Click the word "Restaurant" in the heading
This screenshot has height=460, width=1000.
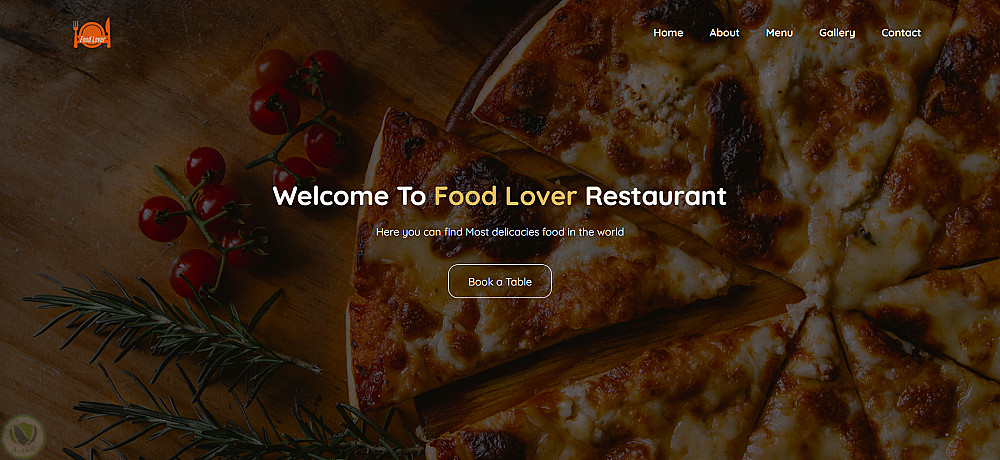[x=656, y=196]
